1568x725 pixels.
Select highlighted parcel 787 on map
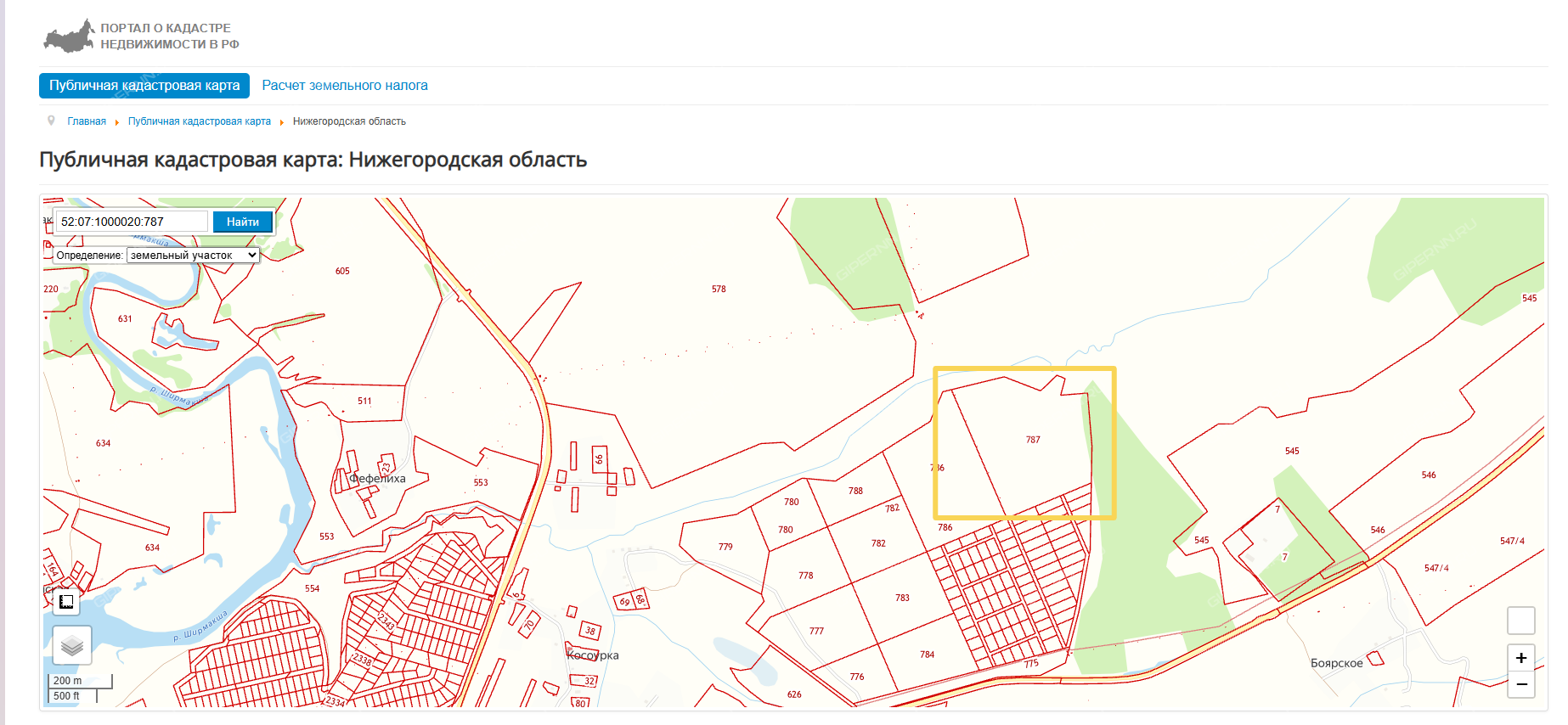pyautogui.click(x=1032, y=440)
